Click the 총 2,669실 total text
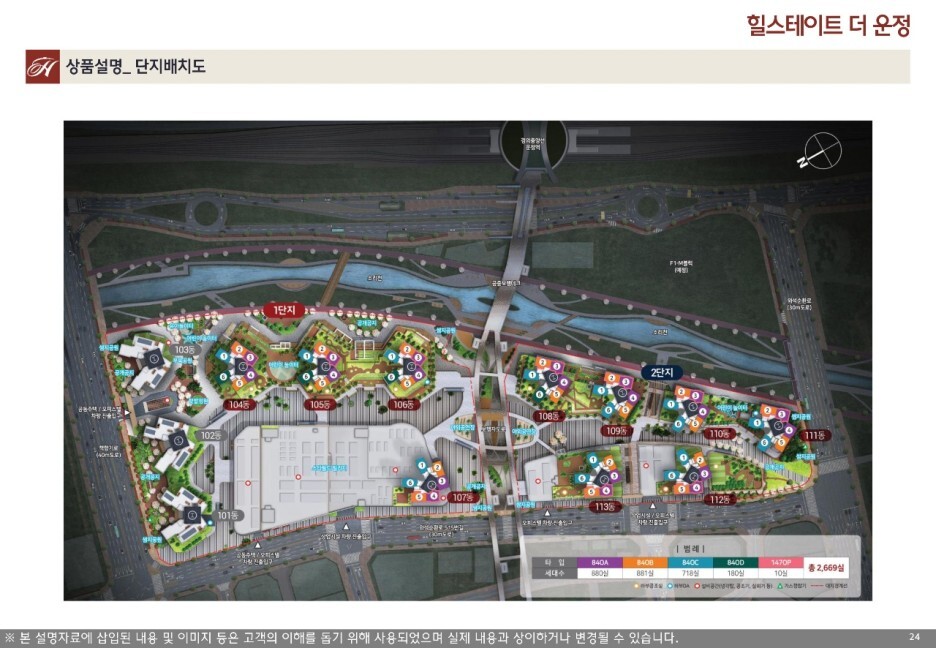The width and height of the screenshot is (936, 648). tap(826, 568)
